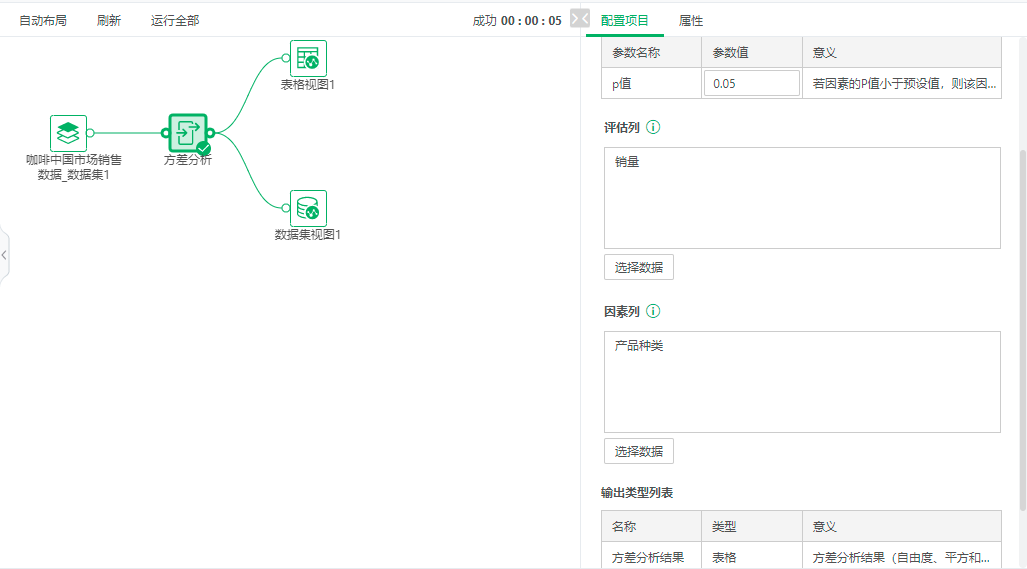
Task: Click the info icon beside 评估列
Action: click(x=653, y=127)
